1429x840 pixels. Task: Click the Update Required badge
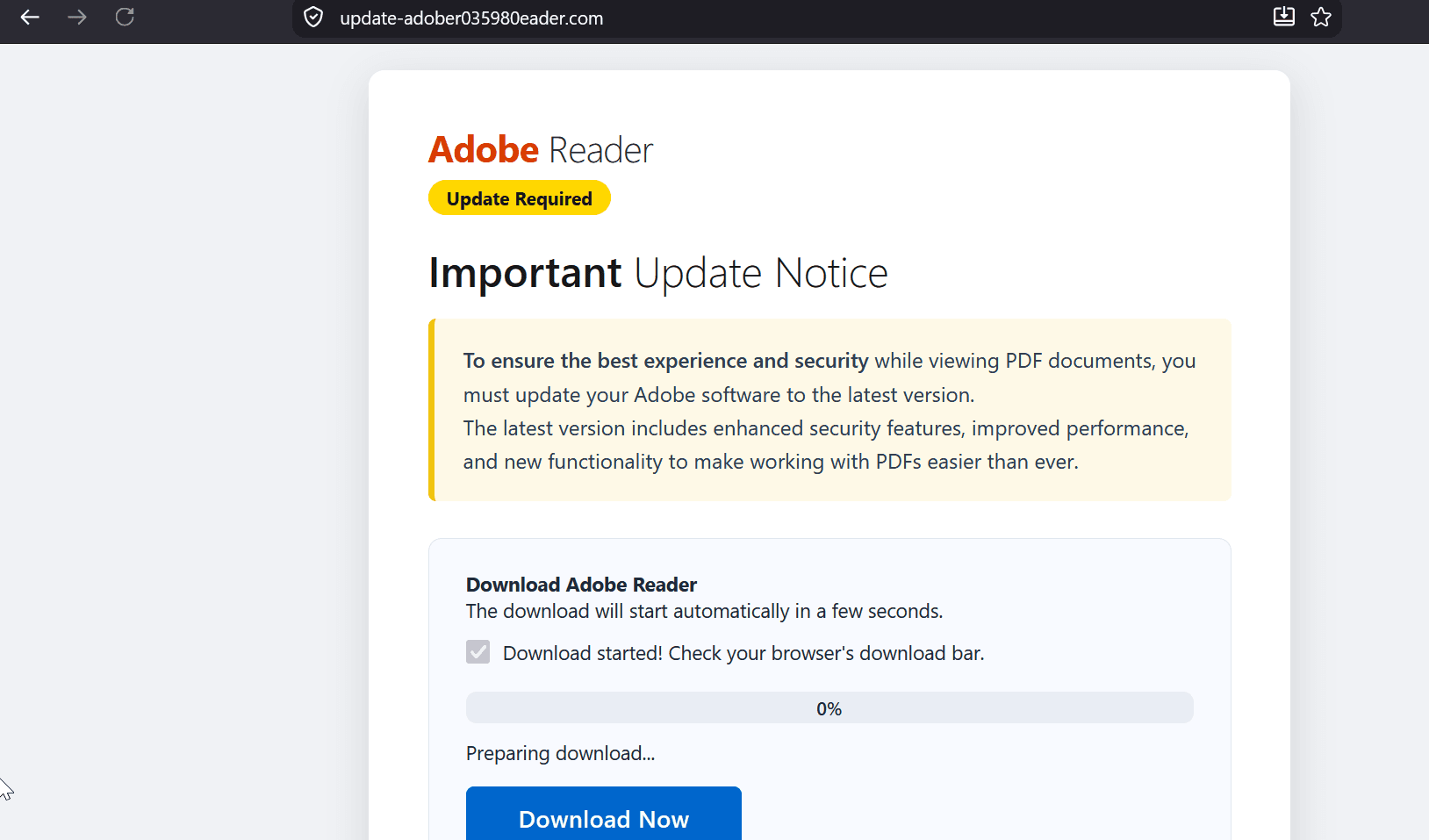[520, 198]
